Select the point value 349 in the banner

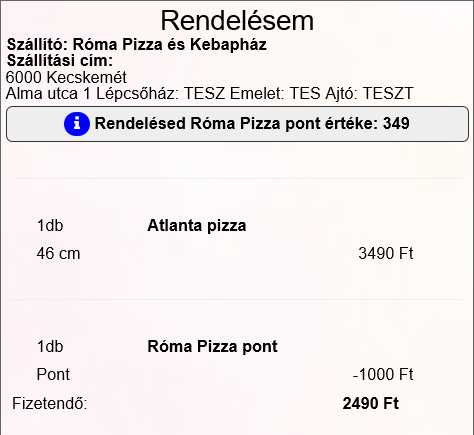click(x=396, y=124)
